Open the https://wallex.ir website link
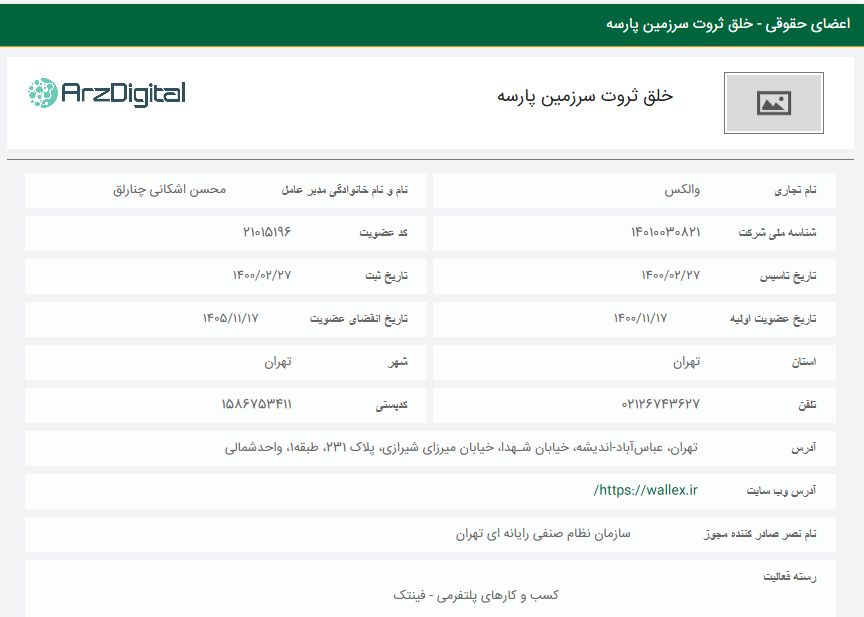Viewport: 864px width, 617px height. [645, 490]
